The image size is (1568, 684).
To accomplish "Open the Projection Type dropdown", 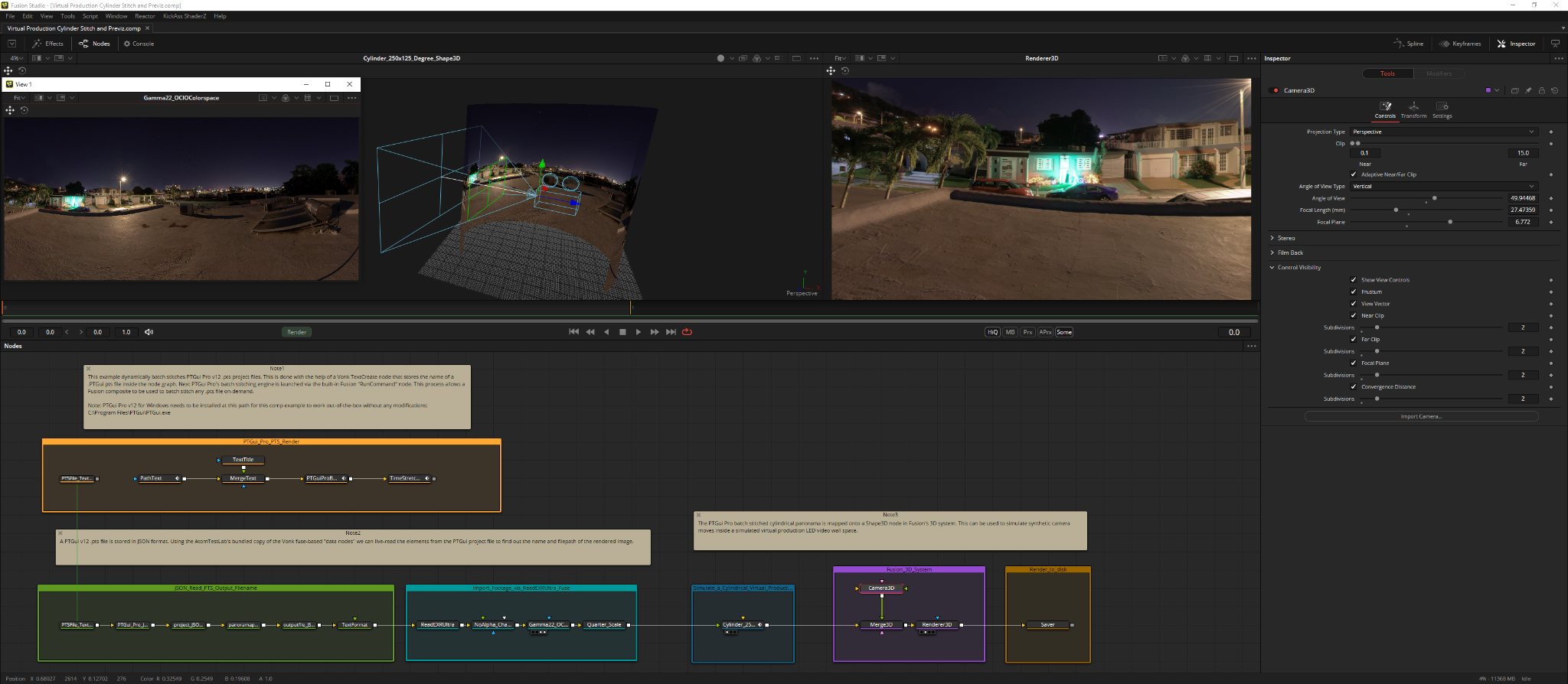I will coord(1443,132).
